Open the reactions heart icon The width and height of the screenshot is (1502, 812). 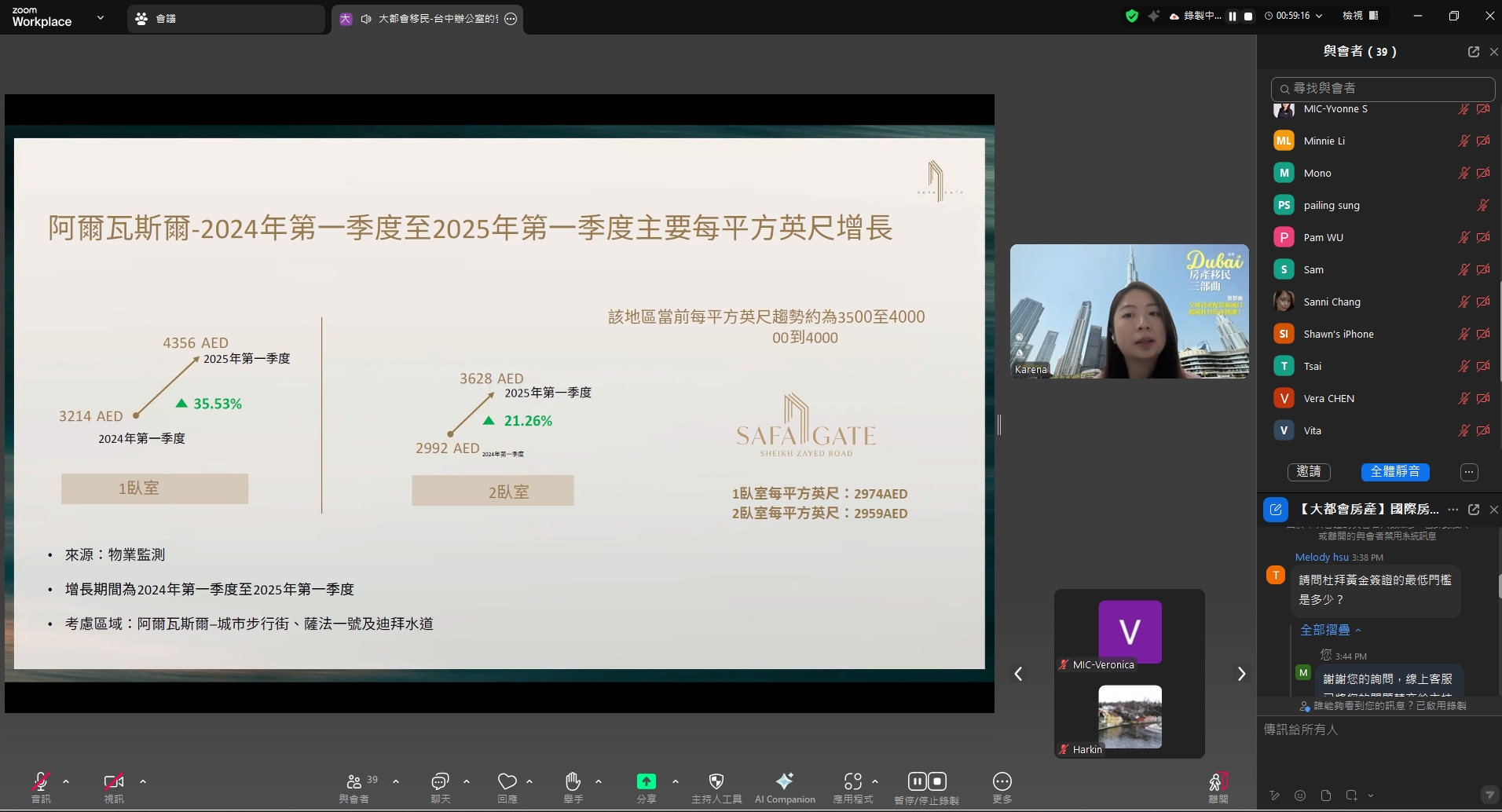tap(507, 781)
